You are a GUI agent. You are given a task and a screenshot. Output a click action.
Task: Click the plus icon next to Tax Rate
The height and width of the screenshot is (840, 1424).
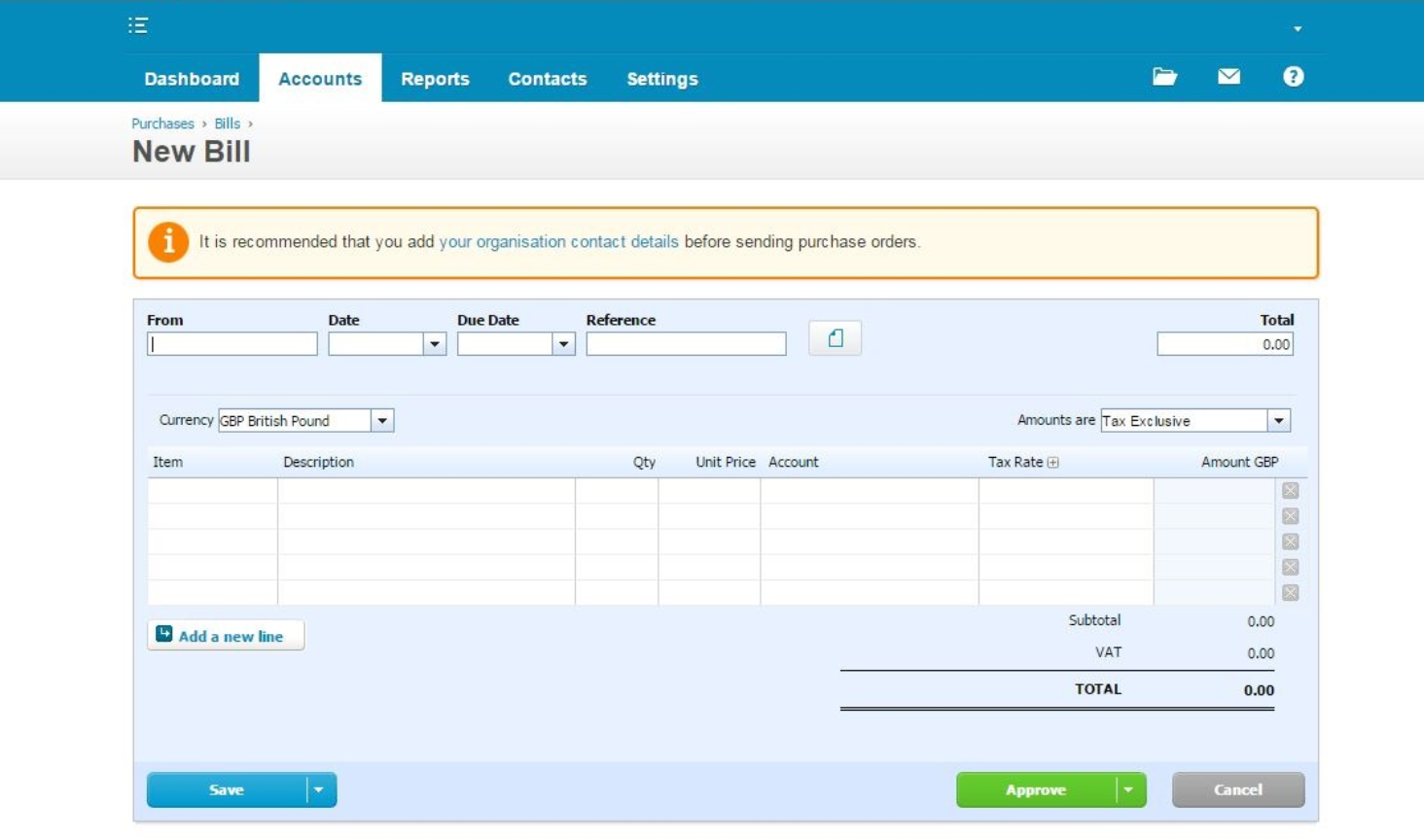[1052, 463]
